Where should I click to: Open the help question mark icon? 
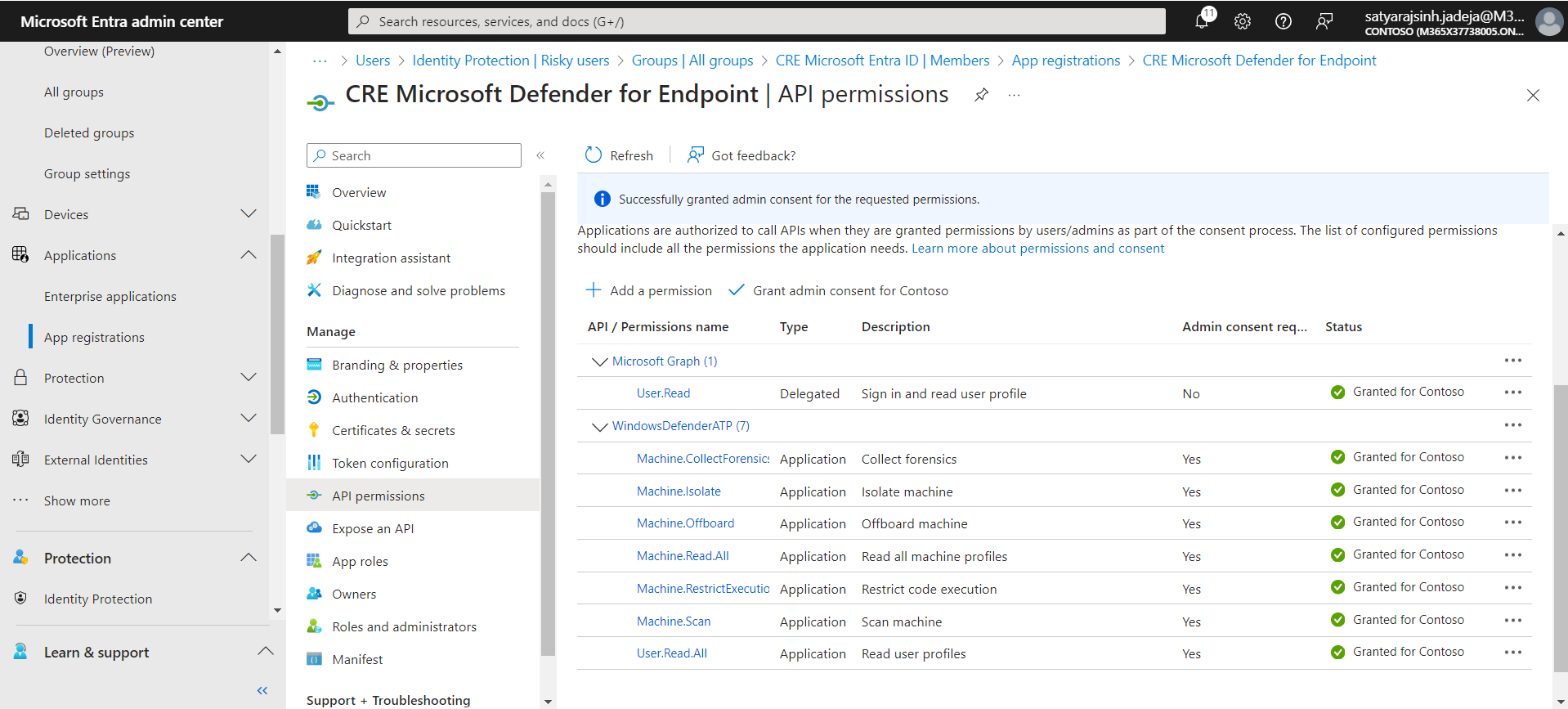[x=1284, y=21]
